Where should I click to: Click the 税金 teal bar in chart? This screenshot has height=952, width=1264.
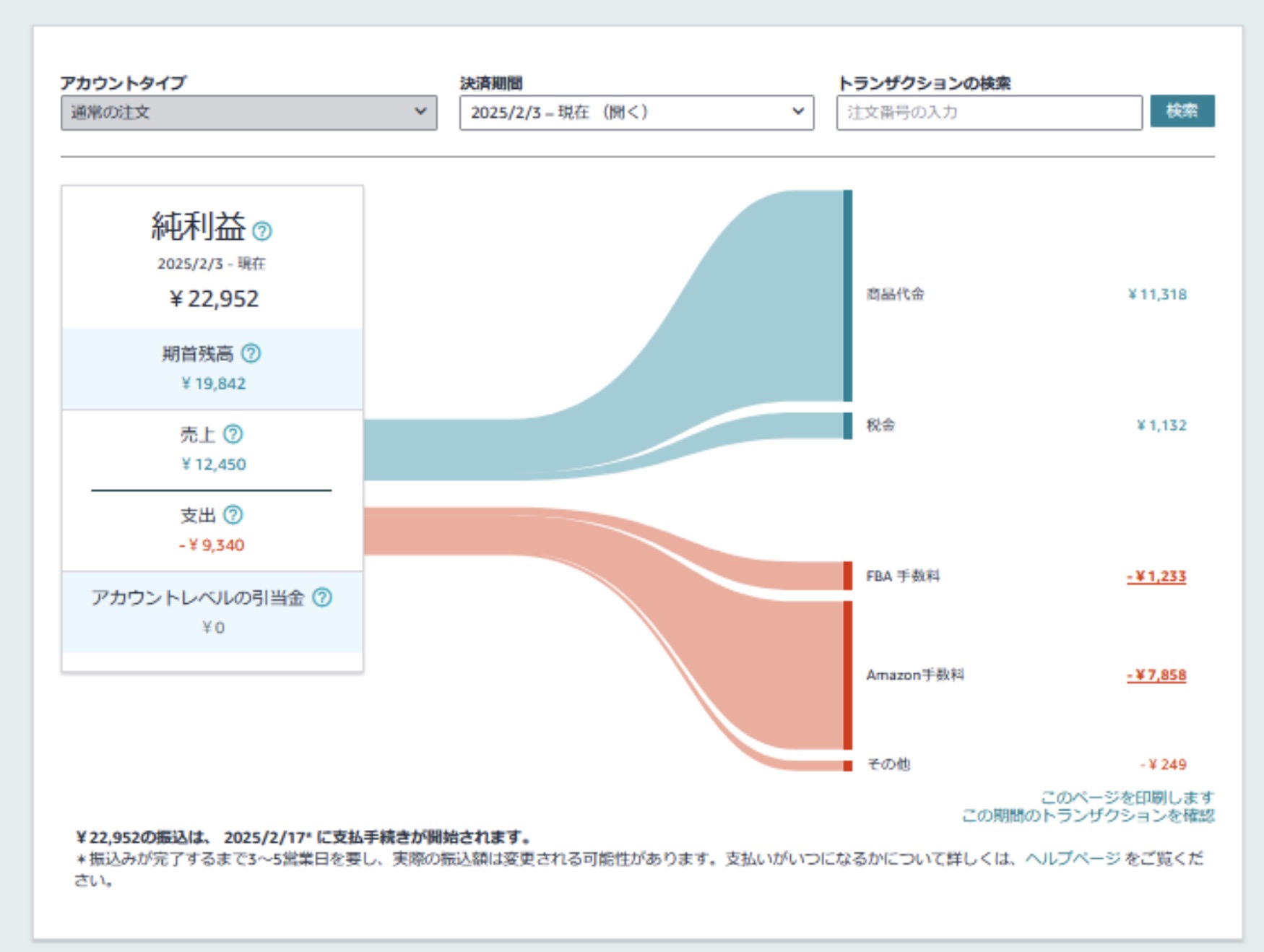848,425
